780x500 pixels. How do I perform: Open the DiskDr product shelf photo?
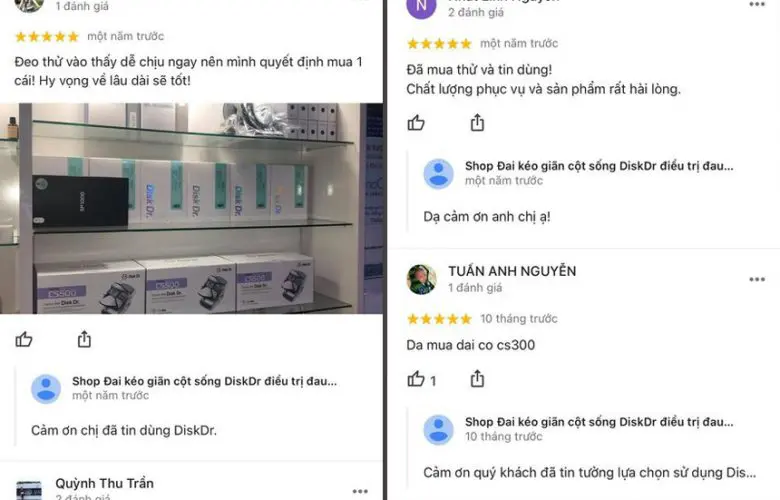pyautogui.click(x=192, y=208)
